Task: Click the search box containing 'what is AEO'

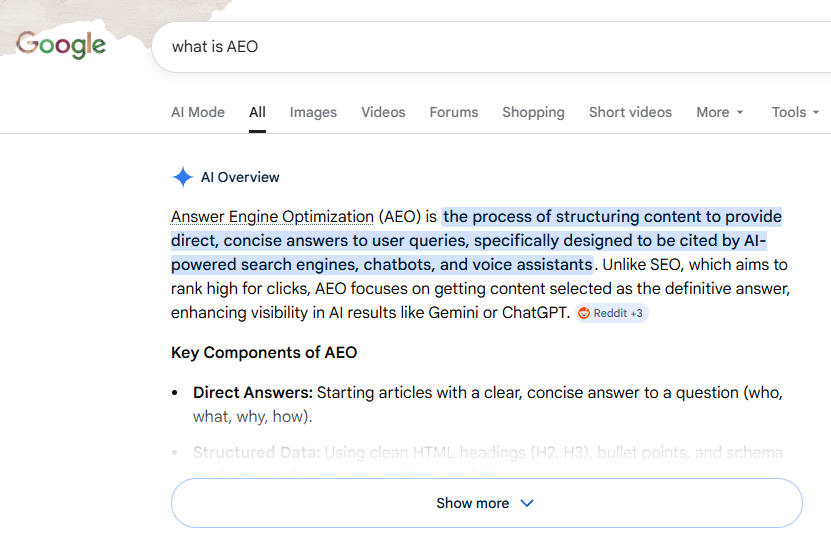Action: pyautogui.click(x=491, y=47)
